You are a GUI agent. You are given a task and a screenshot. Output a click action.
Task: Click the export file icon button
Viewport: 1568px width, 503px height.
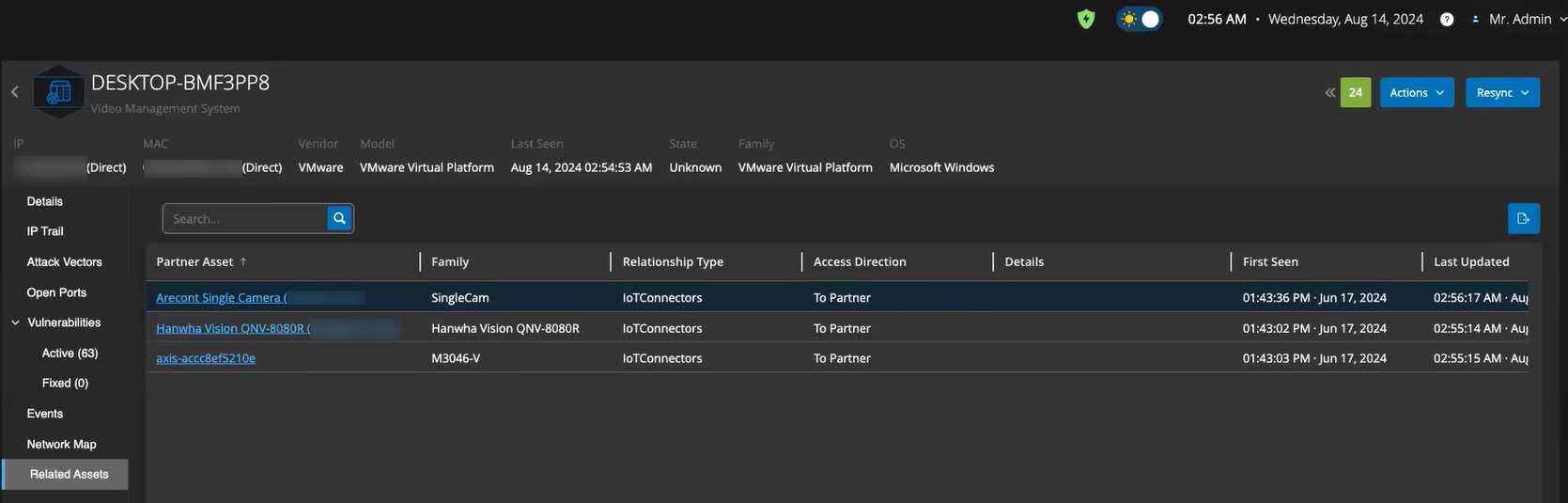[x=1523, y=218]
